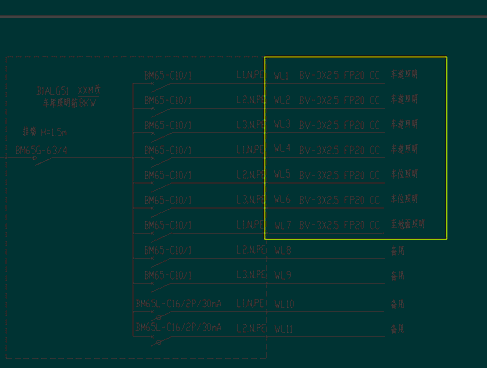The image size is (487, 368).
Task: Click the main breaker switch symbol below BM65G-63/4
Action: pyautogui.click(x=42, y=161)
